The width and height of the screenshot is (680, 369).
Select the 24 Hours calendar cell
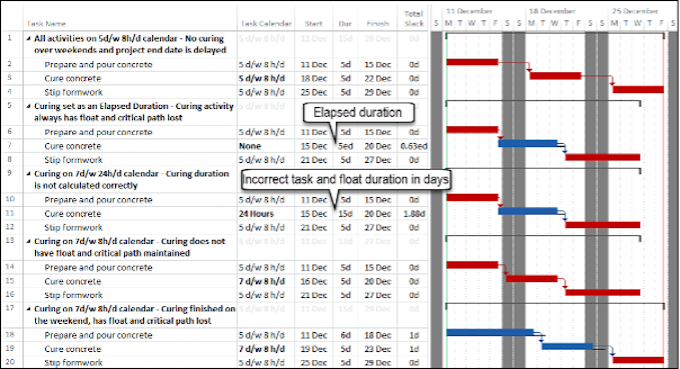(x=256, y=214)
